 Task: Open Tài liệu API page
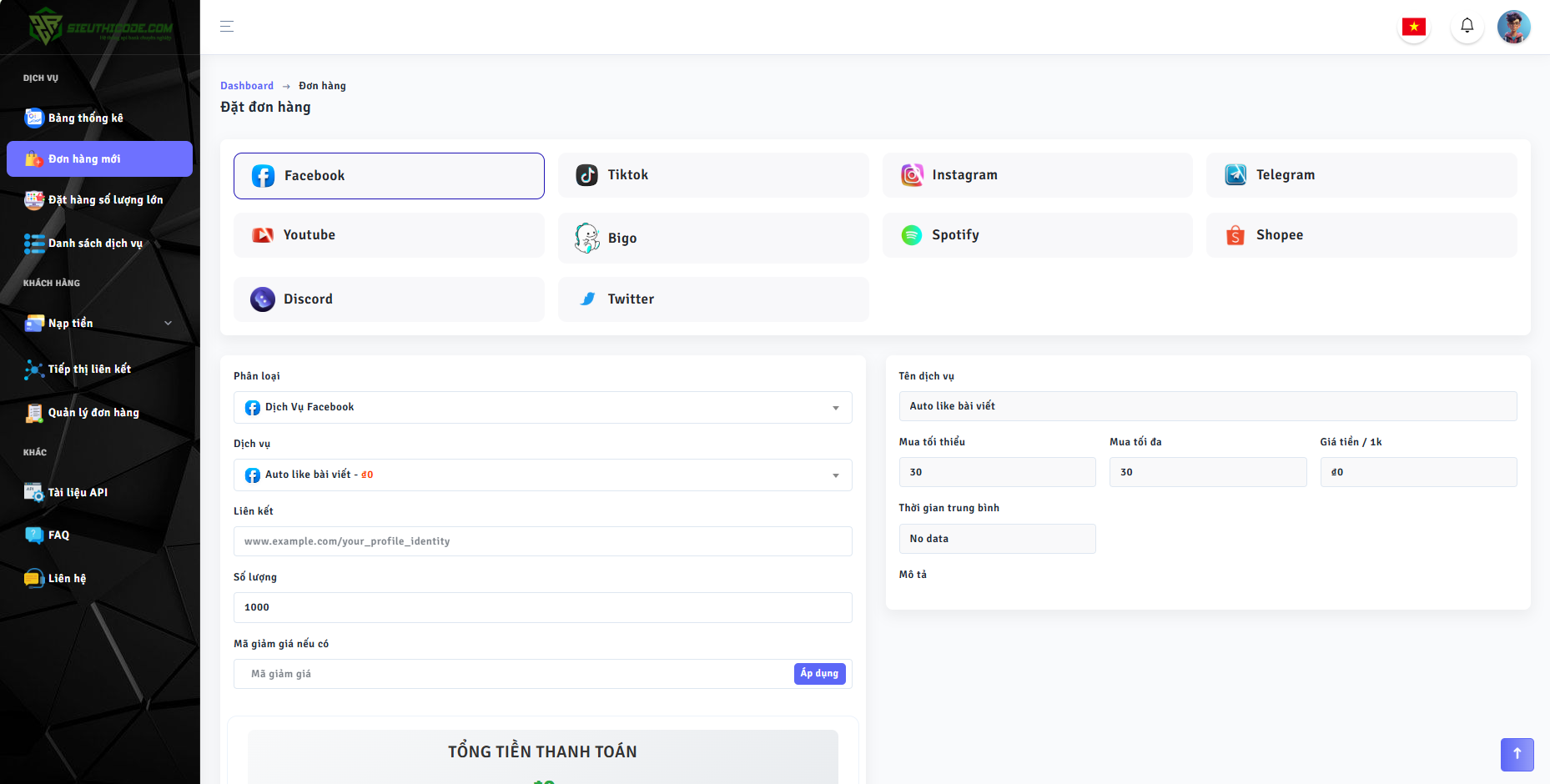tap(99, 493)
